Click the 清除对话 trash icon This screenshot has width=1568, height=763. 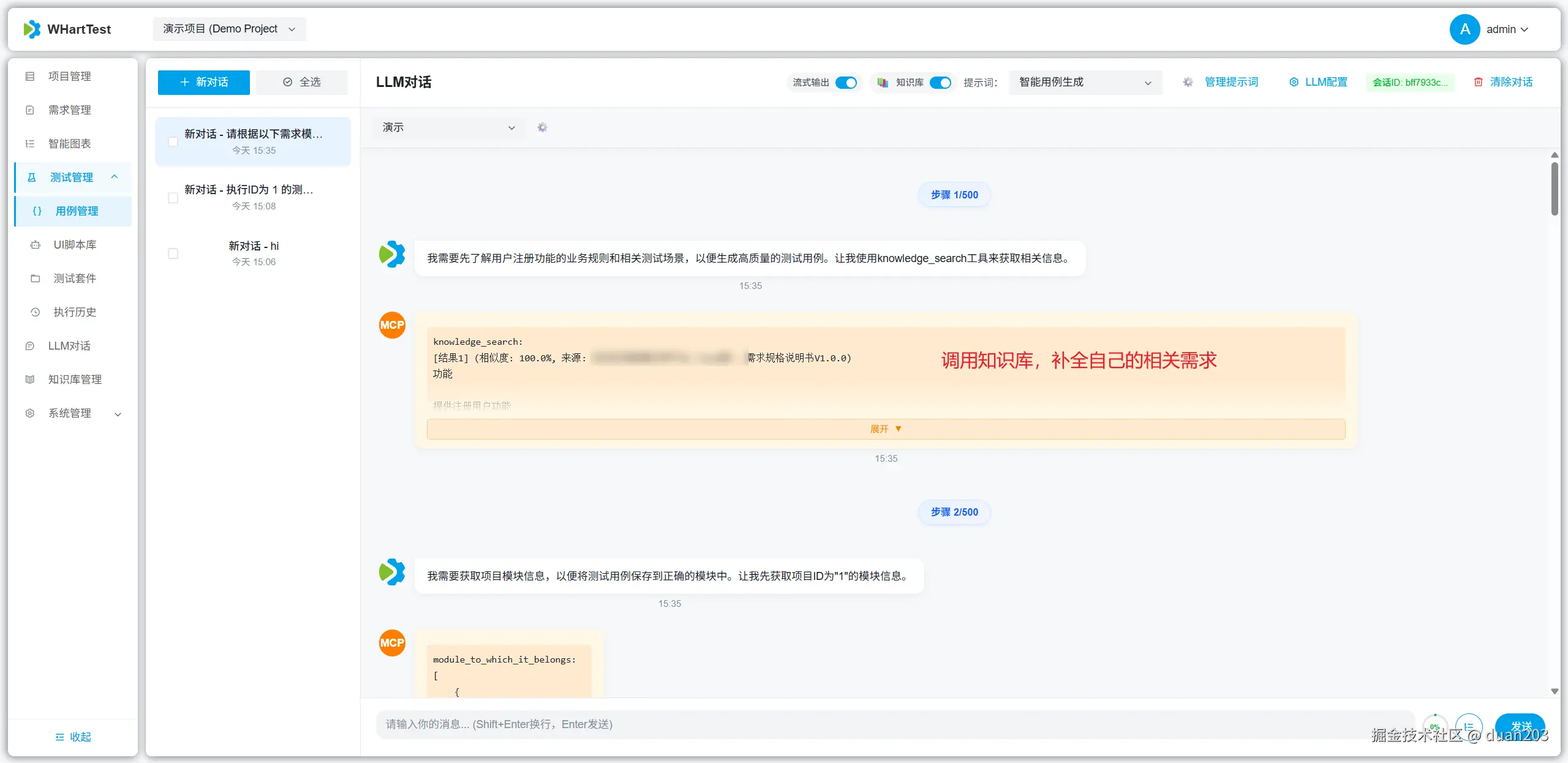(x=1478, y=81)
